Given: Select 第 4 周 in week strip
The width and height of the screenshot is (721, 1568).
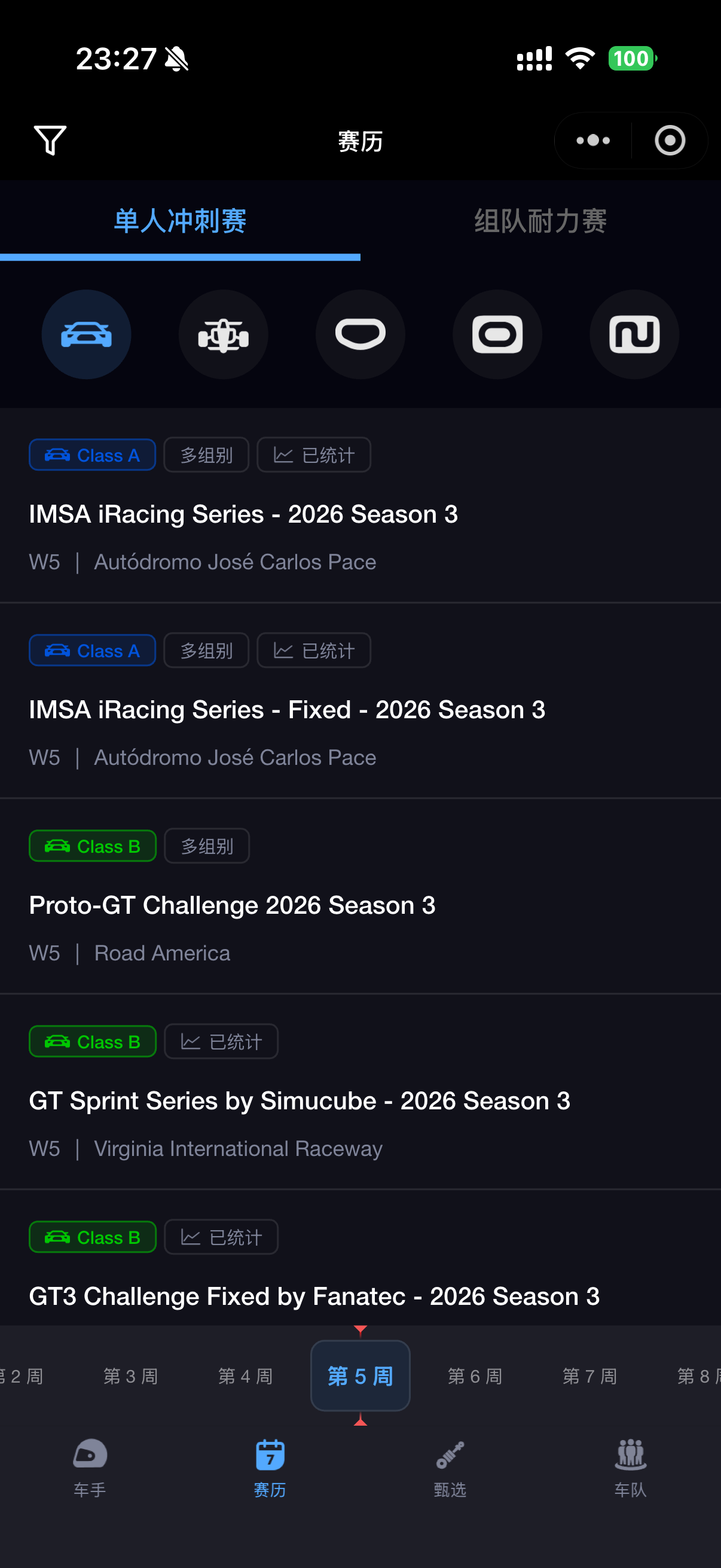Looking at the screenshot, I should tap(245, 1376).
